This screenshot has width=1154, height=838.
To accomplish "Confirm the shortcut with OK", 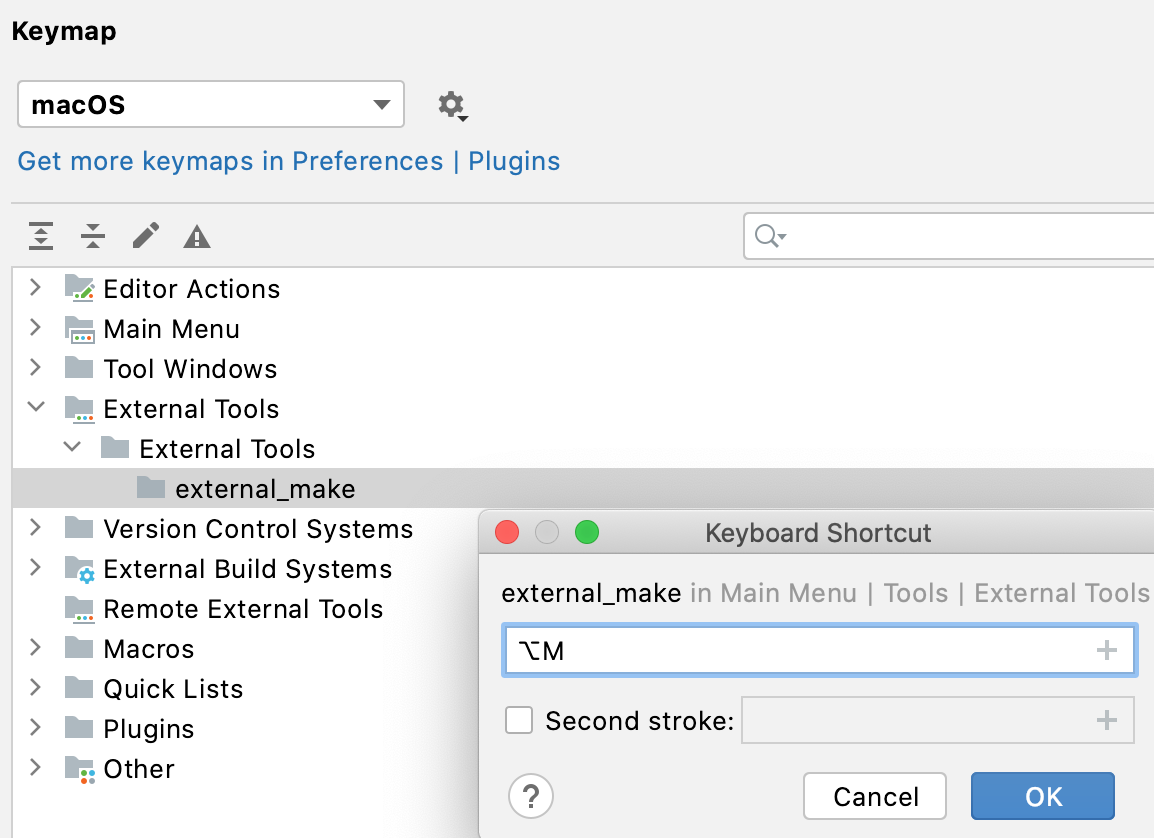I will pos(1042,796).
